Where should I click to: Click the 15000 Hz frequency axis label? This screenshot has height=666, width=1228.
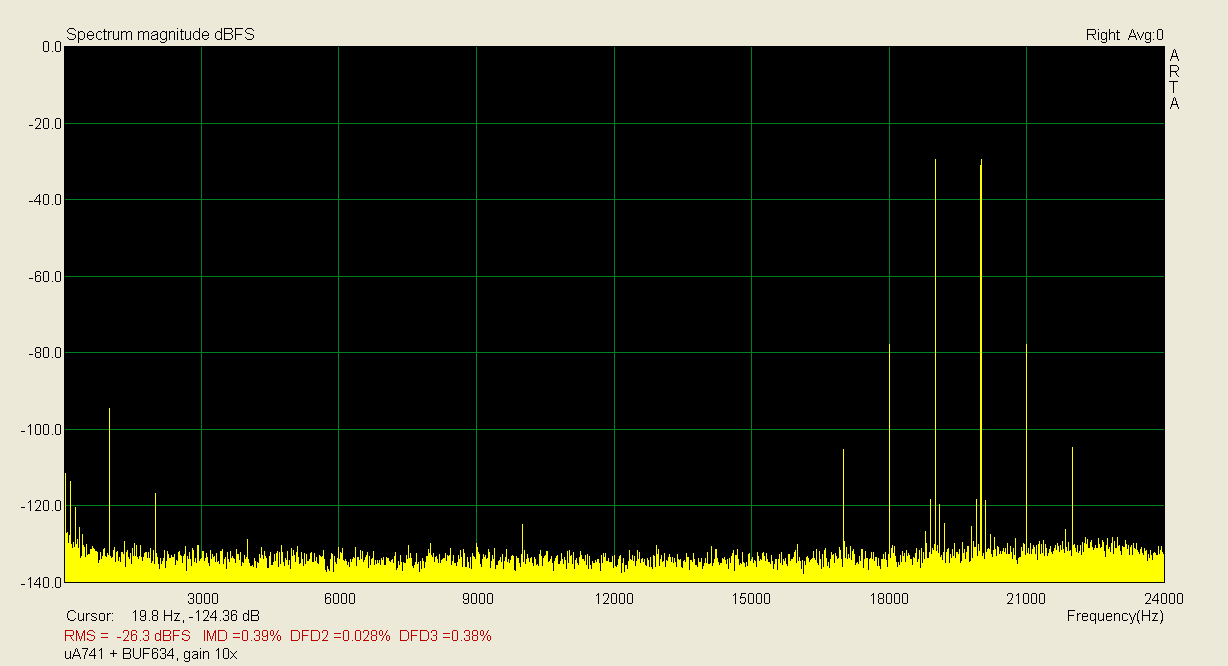coord(751,599)
